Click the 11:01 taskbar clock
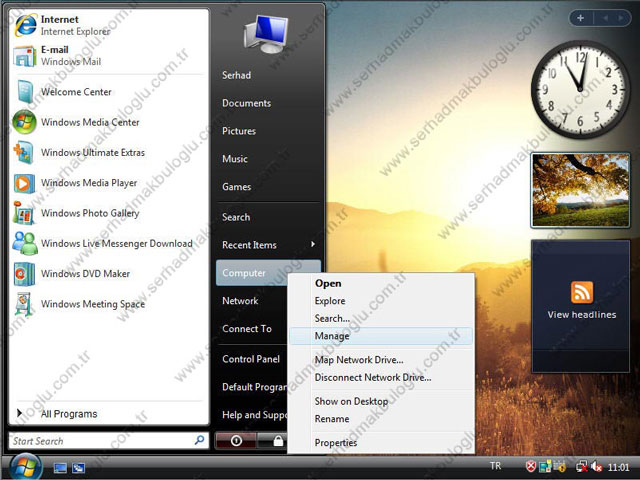Viewport: 640px width, 480px height. coord(618,467)
